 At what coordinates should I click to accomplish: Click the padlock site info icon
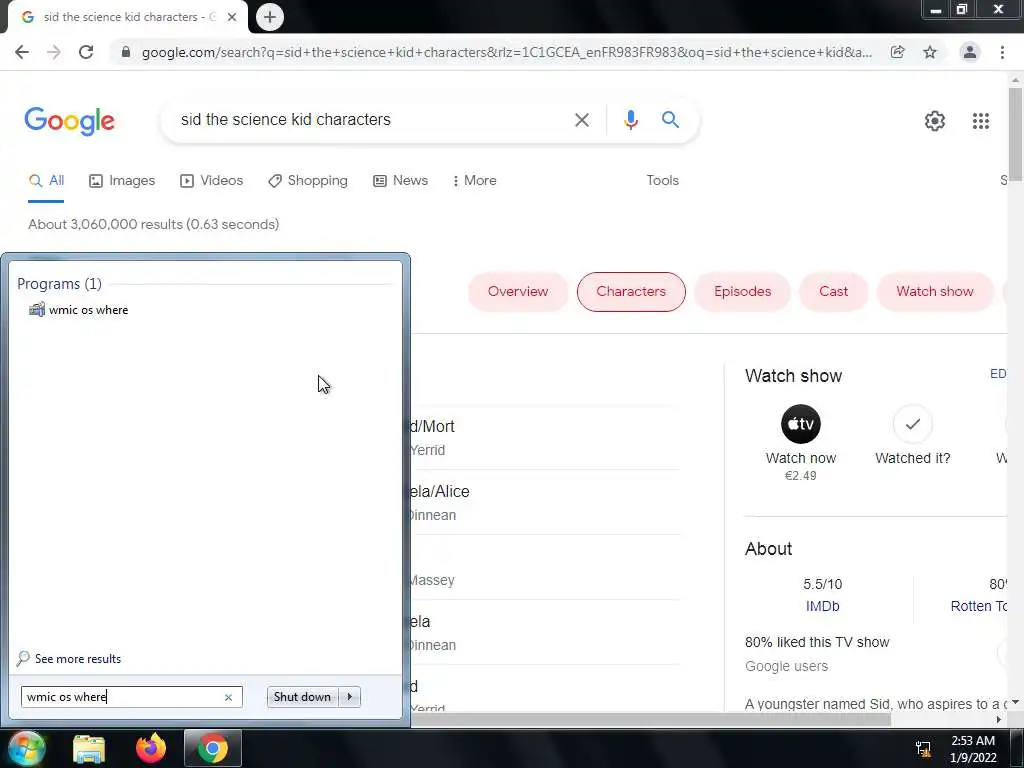coord(126,52)
